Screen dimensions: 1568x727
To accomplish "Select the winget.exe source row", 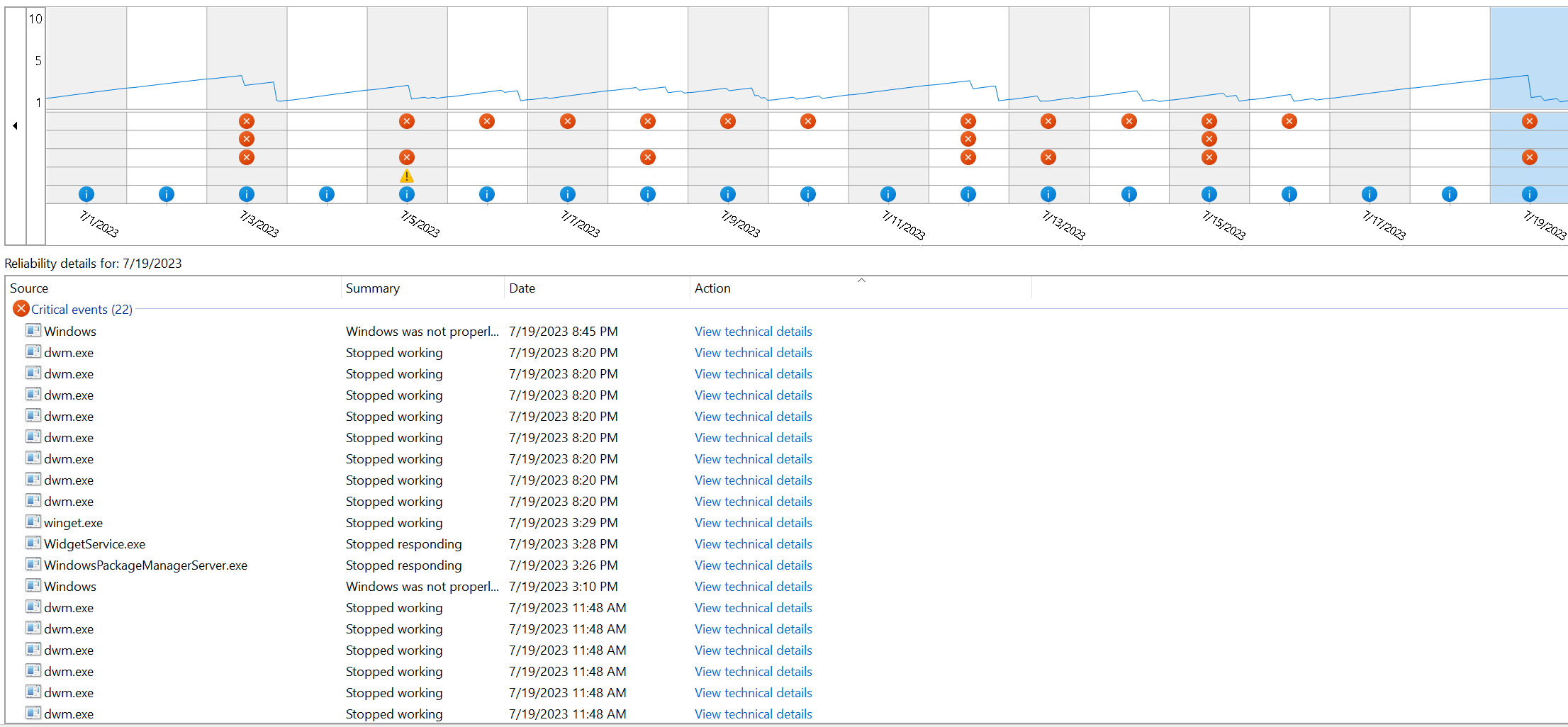I will (x=73, y=523).
